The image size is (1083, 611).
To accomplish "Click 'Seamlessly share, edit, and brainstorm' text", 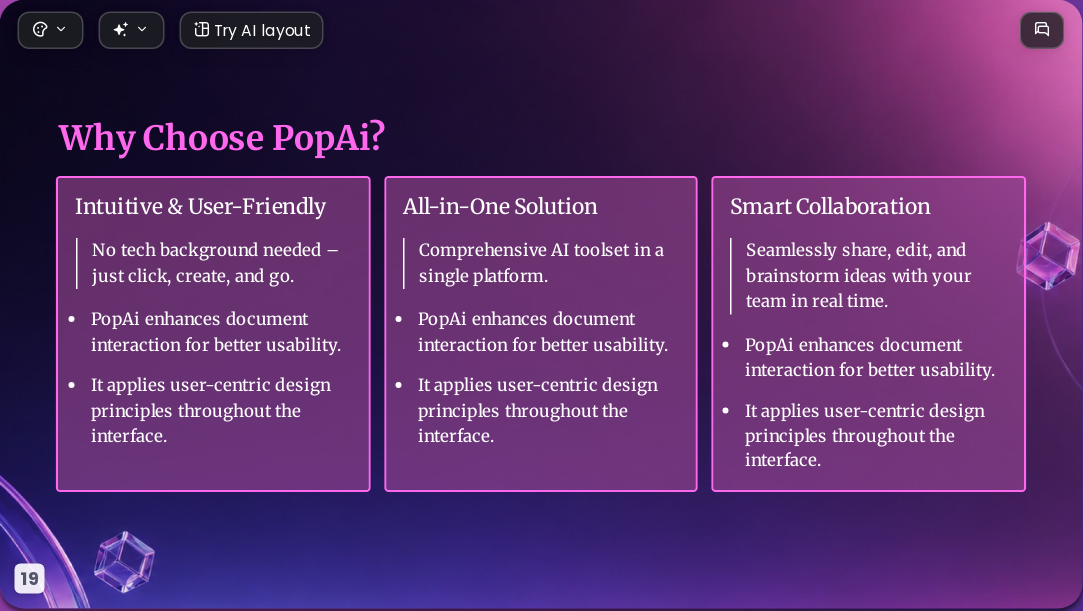I will coord(859,275).
